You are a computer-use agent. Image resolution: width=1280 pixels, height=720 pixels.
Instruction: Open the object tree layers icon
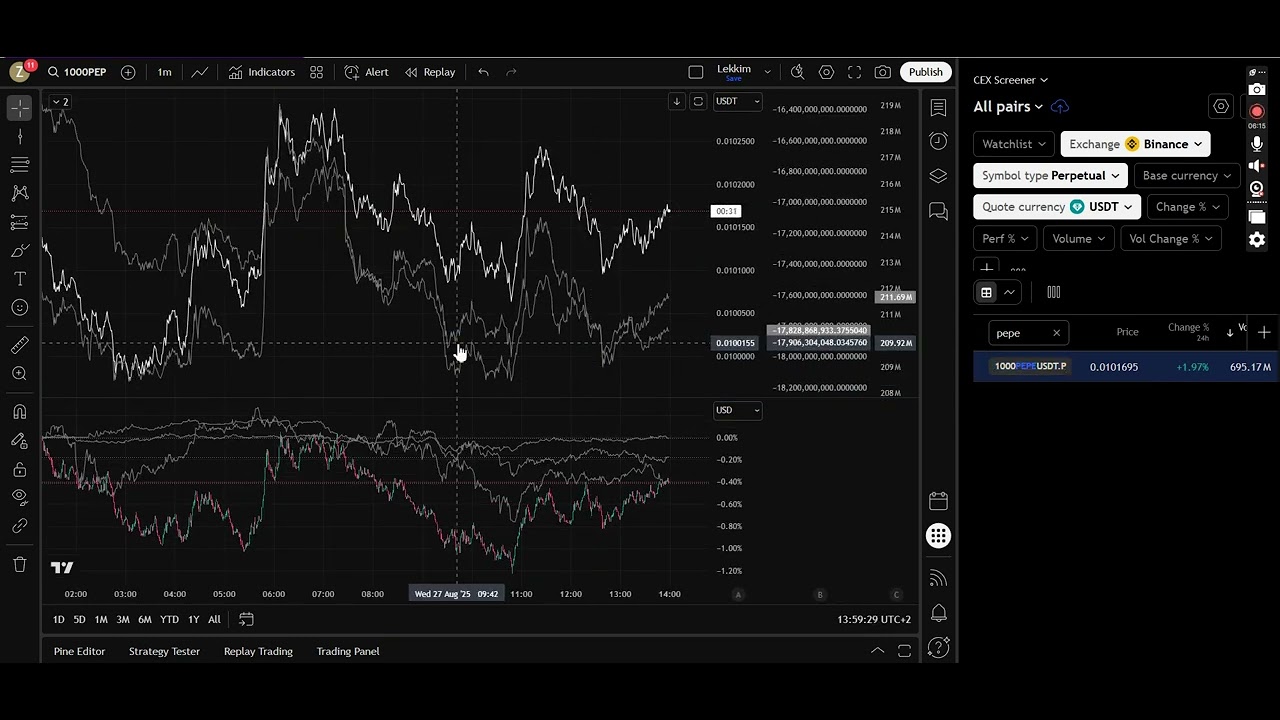point(938,176)
